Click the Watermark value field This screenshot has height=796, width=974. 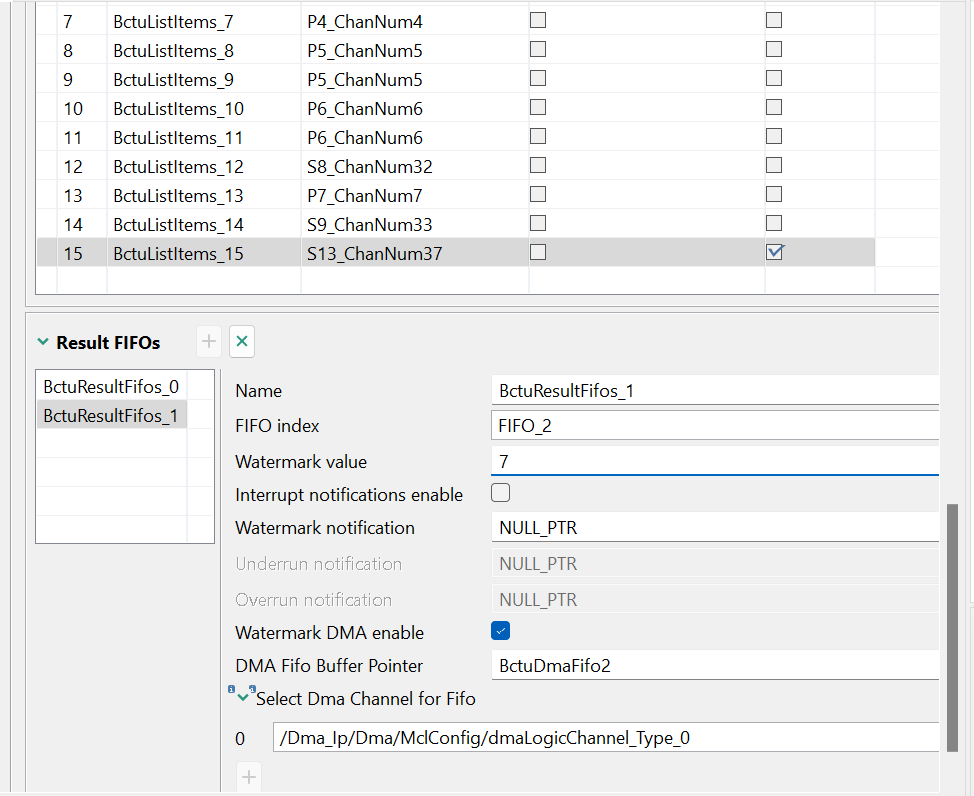(x=714, y=461)
